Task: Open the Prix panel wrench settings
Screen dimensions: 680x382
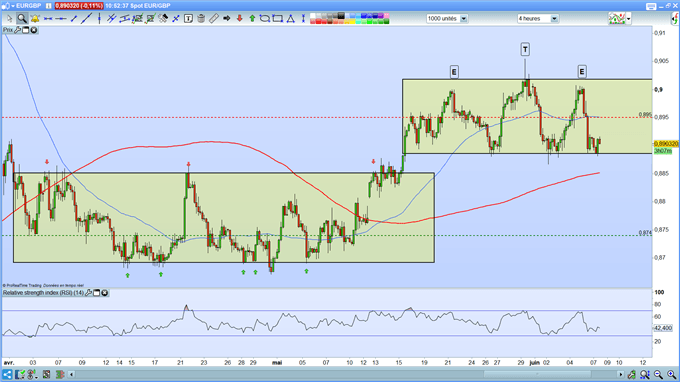Action: click(17, 30)
